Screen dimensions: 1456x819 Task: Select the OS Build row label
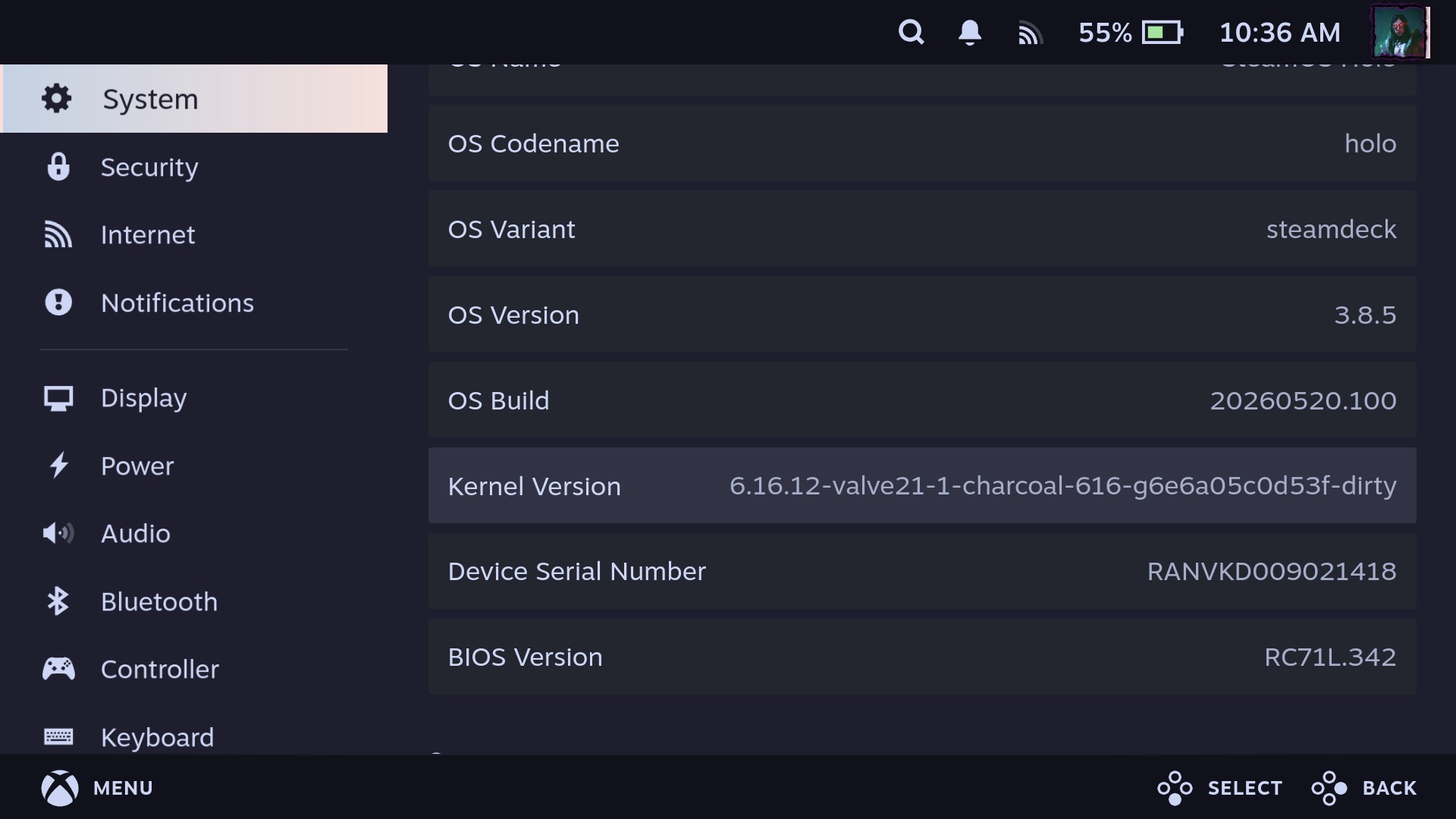point(498,400)
